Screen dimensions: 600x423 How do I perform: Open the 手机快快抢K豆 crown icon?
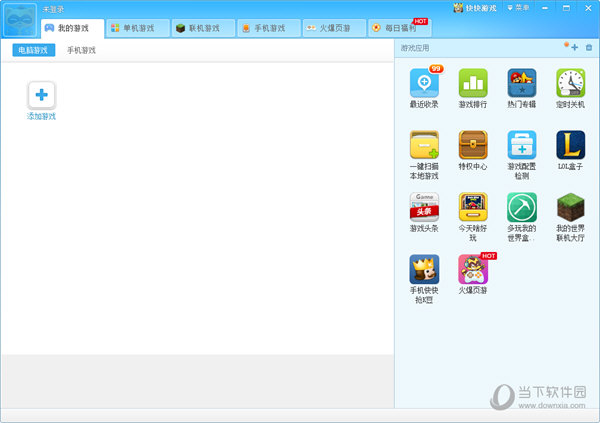coord(424,269)
